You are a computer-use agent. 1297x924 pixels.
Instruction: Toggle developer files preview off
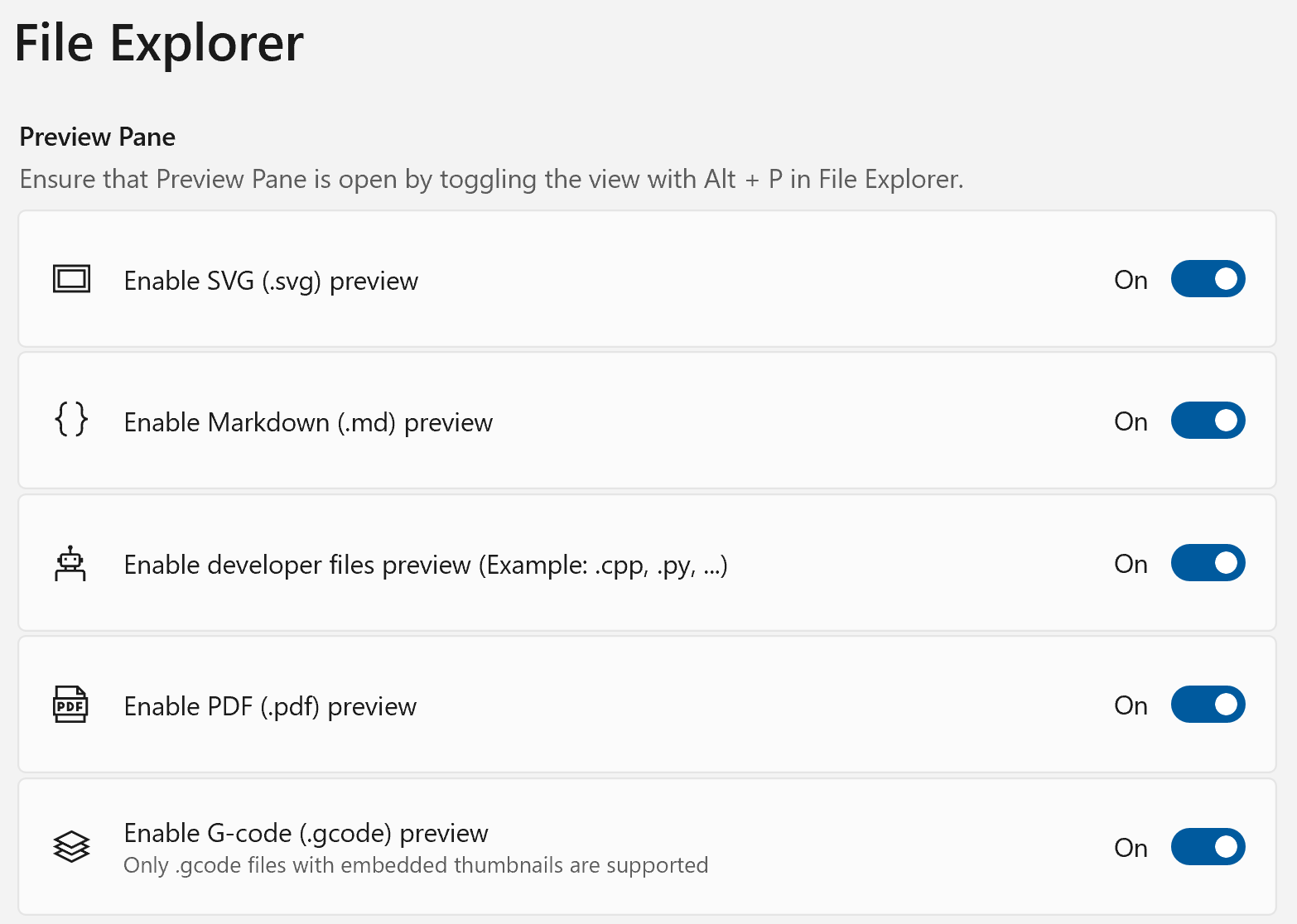(x=1208, y=563)
